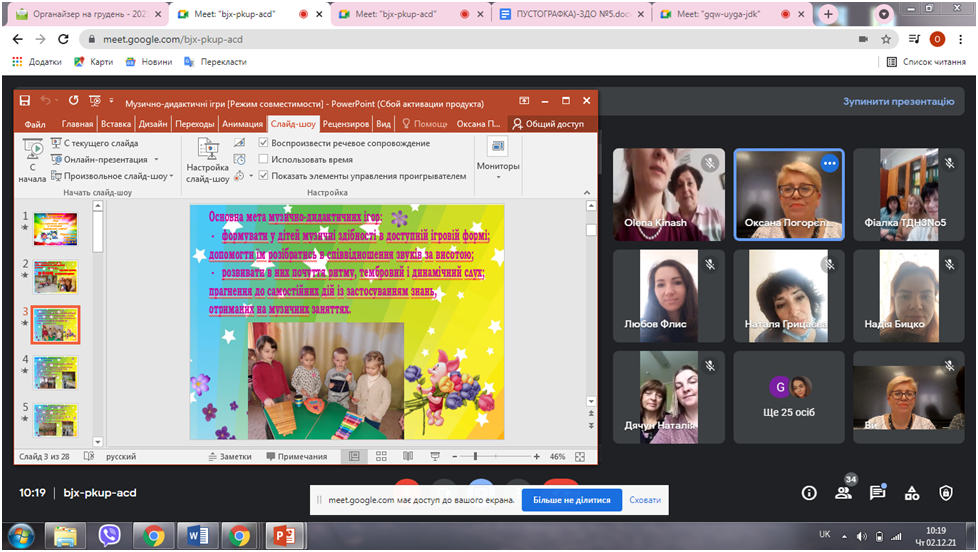978x552 pixels.
Task: Toggle Показать элементы управления проигрывателем checkbox
Action: point(263,175)
